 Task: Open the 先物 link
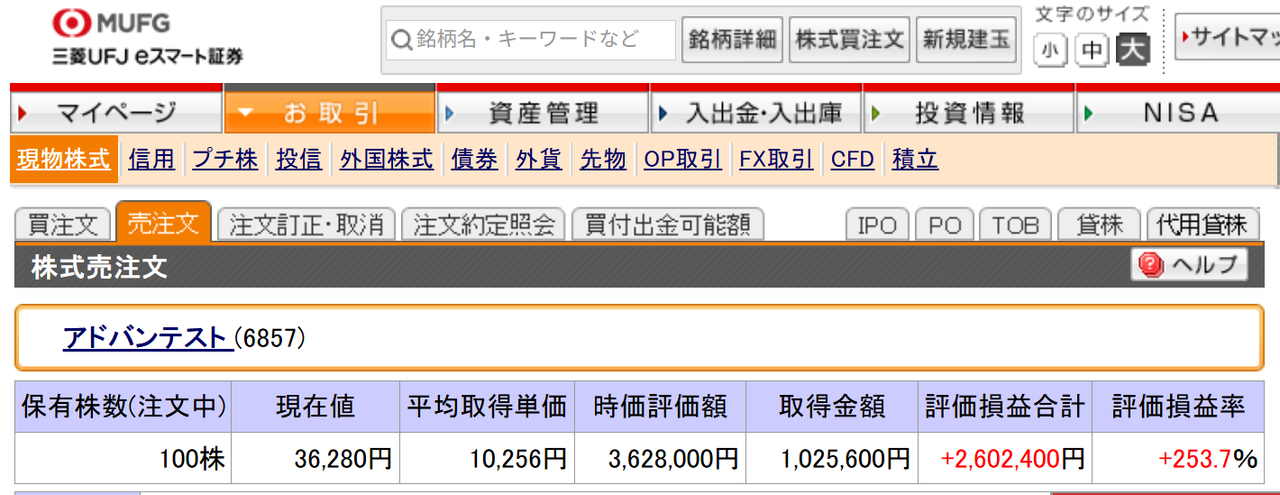pos(603,159)
